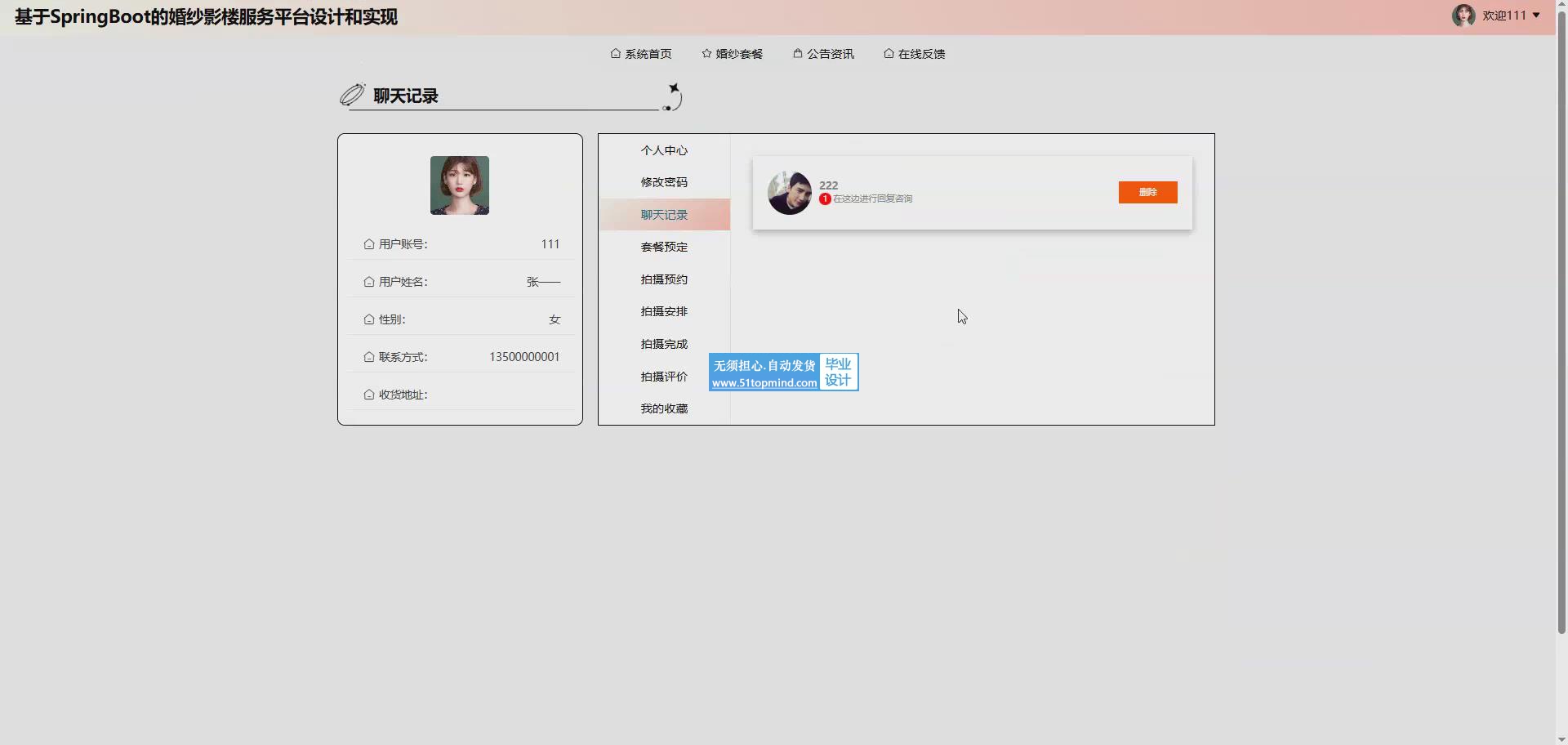The width and height of the screenshot is (1568, 745).
Task: Click the 51topmind 毕业设计 banner
Action: click(x=783, y=372)
